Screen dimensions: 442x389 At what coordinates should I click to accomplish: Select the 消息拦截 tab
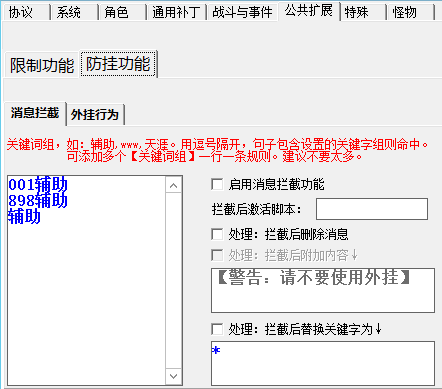35,113
